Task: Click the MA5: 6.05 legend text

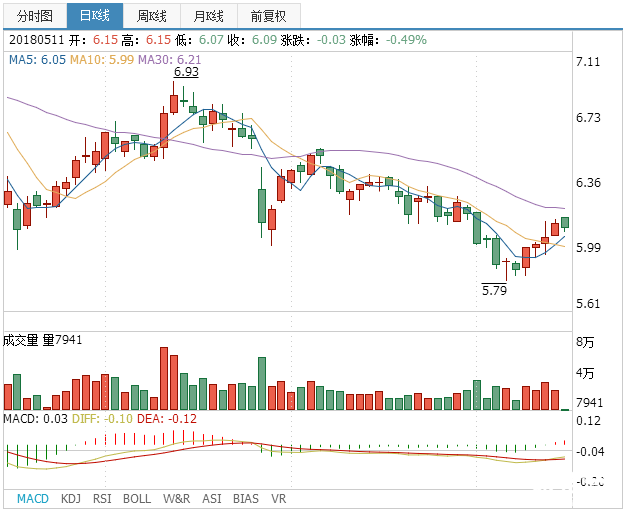Action: (37, 60)
